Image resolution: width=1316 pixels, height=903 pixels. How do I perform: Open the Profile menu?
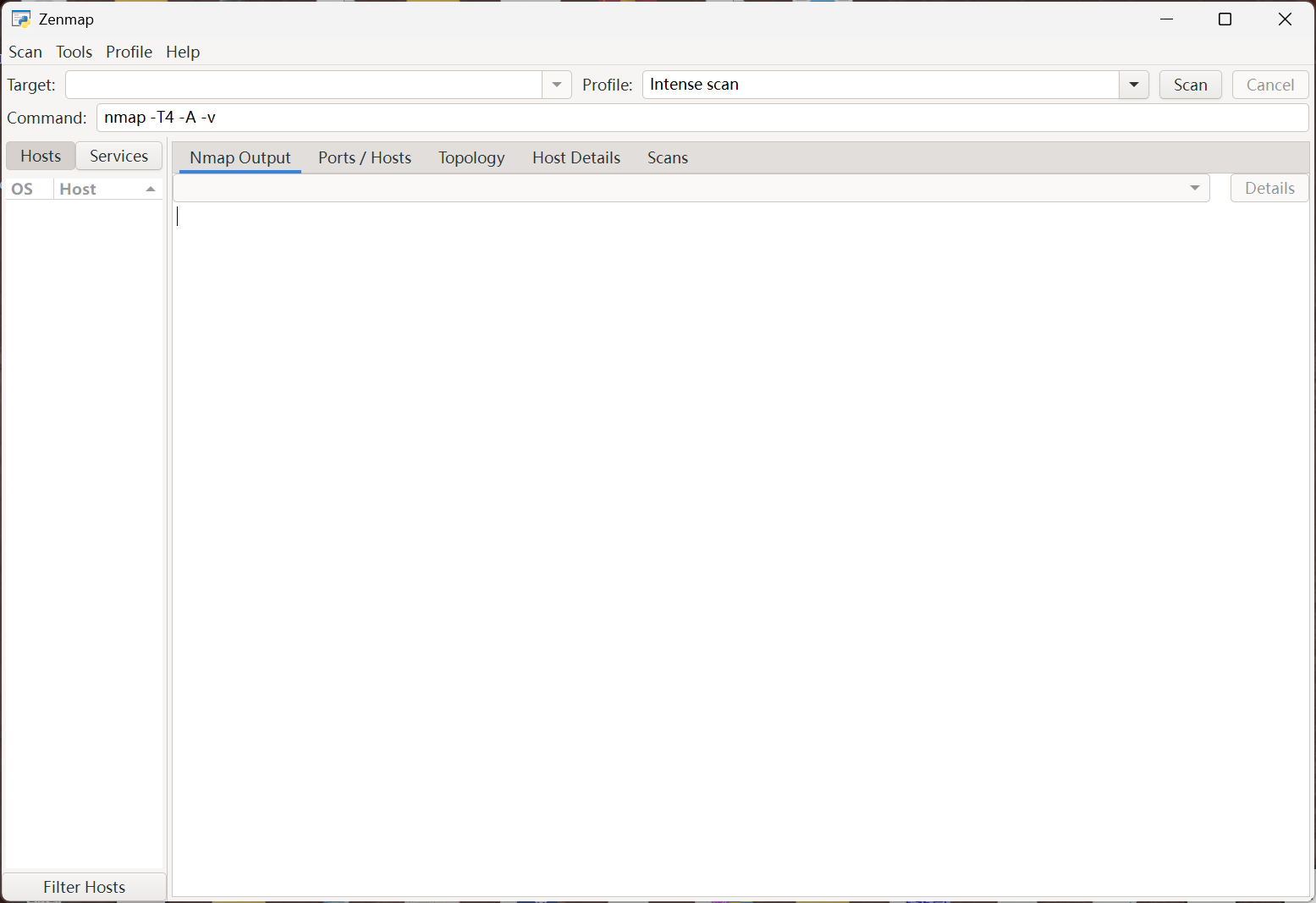pos(129,52)
